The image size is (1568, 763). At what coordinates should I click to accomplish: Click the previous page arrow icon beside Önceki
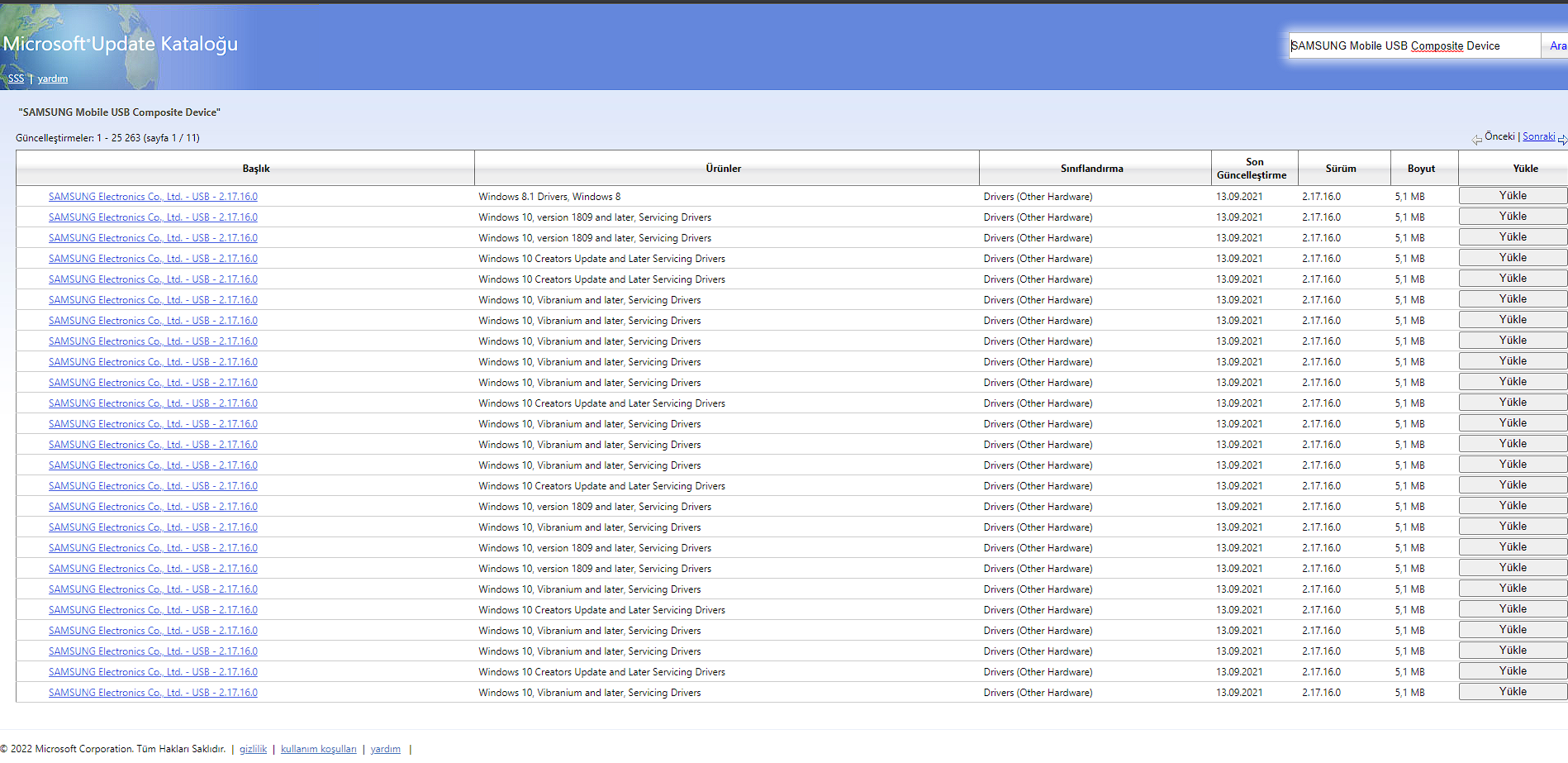click(1476, 140)
